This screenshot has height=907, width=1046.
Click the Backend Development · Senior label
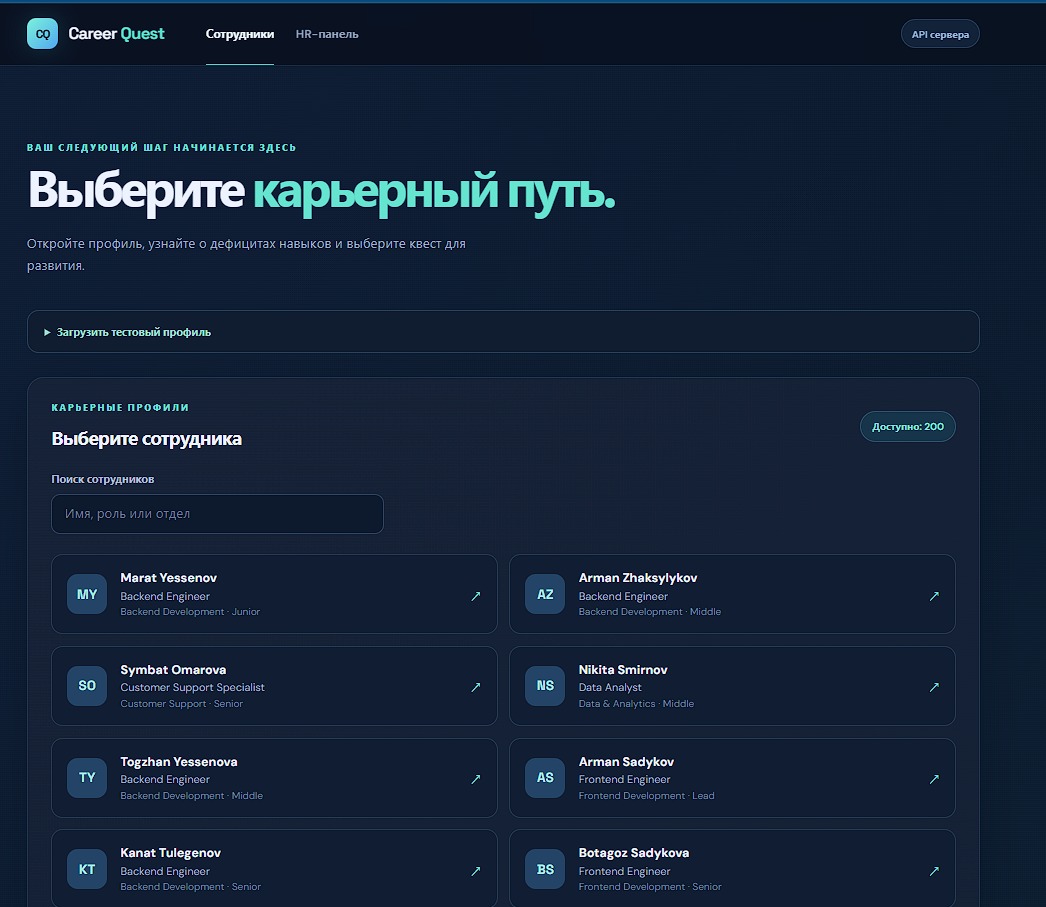pyautogui.click(x=190, y=887)
